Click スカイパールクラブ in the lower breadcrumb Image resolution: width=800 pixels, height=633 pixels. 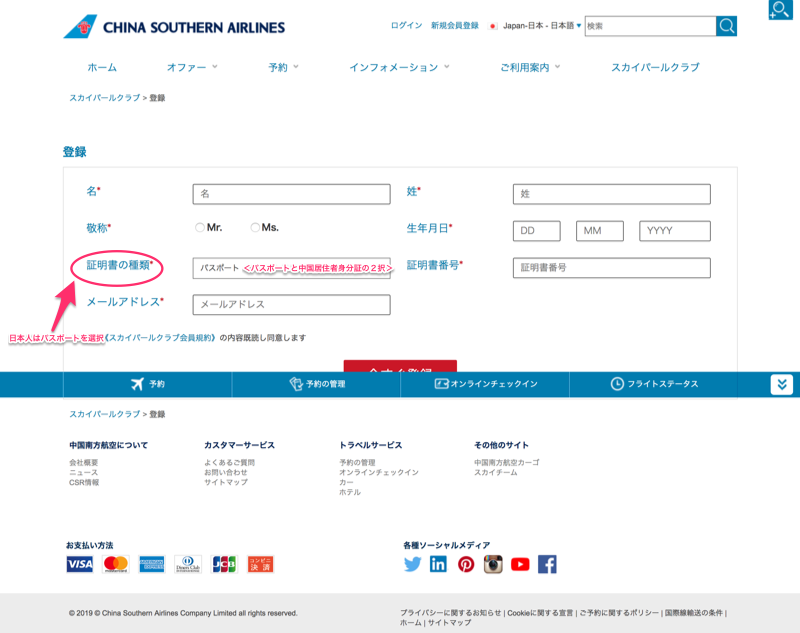point(105,414)
